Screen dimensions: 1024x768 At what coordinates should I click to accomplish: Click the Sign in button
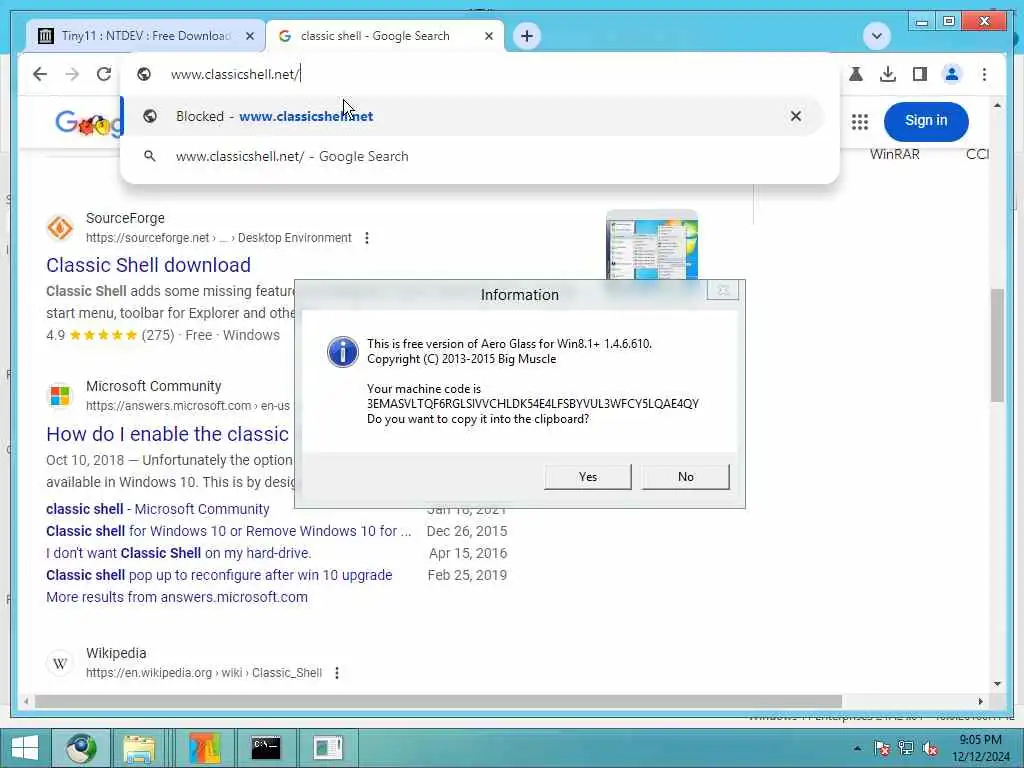pos(925,121)
